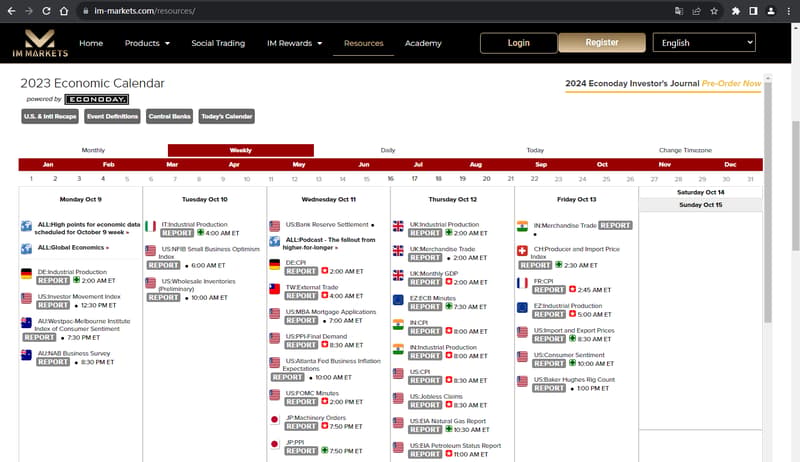The width and height of the screenshot is (800, 462).
Task: Reload the page with the refresh icon
Action: click(46, 11)
